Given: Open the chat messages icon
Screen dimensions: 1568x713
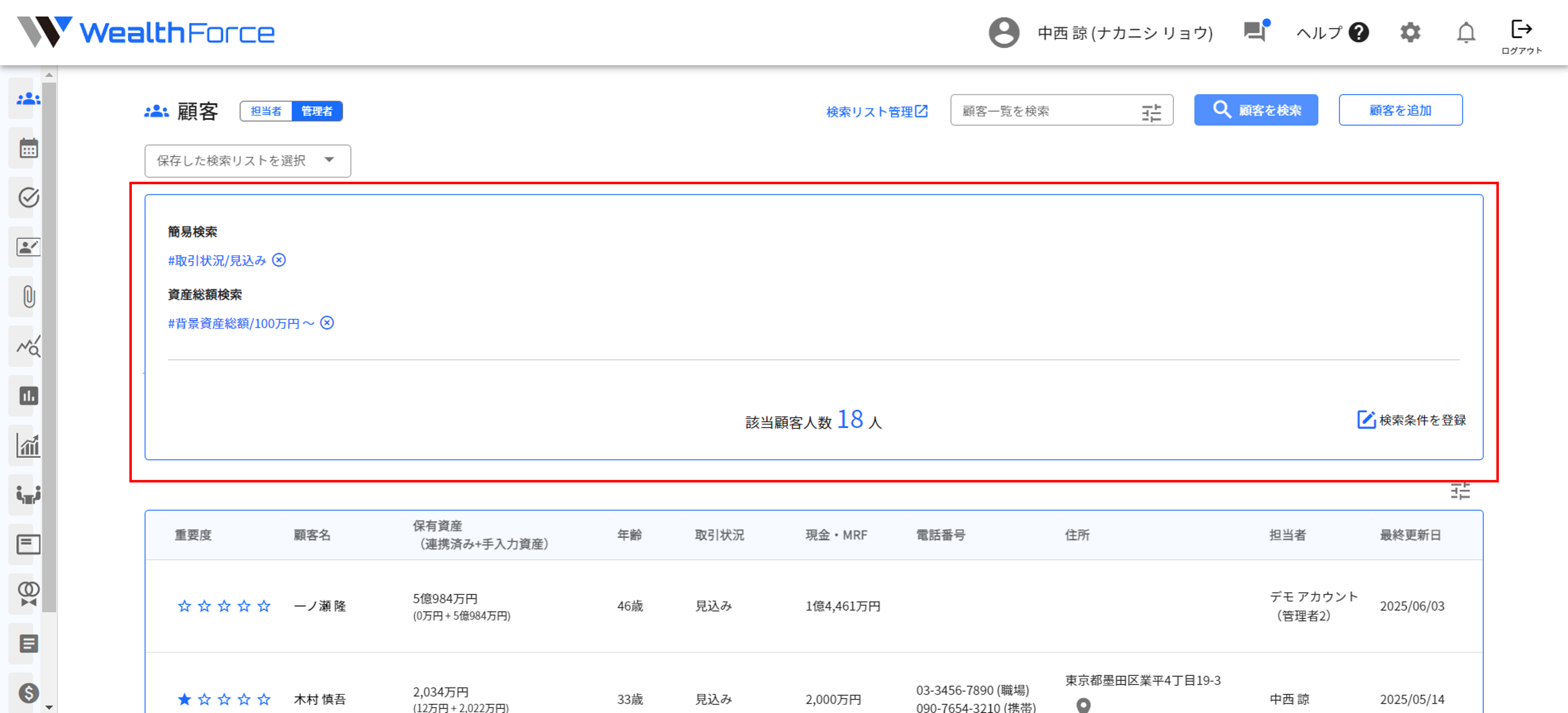Looking at the screenshot, I should (1256, 31).
